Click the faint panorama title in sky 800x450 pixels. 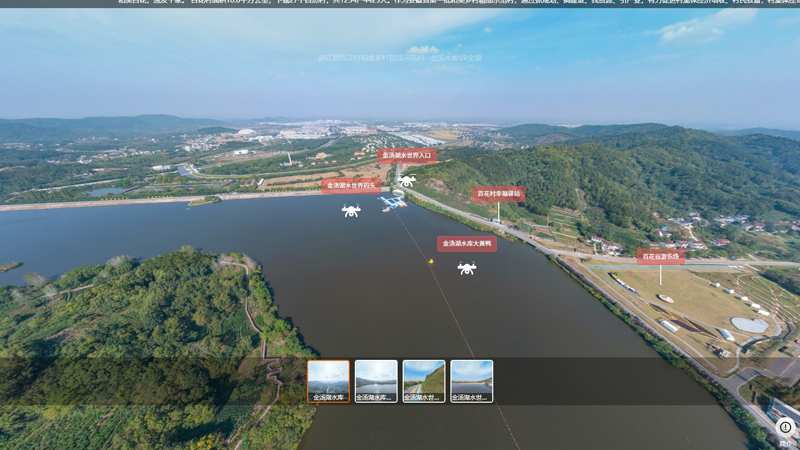[x=400, y=58]
